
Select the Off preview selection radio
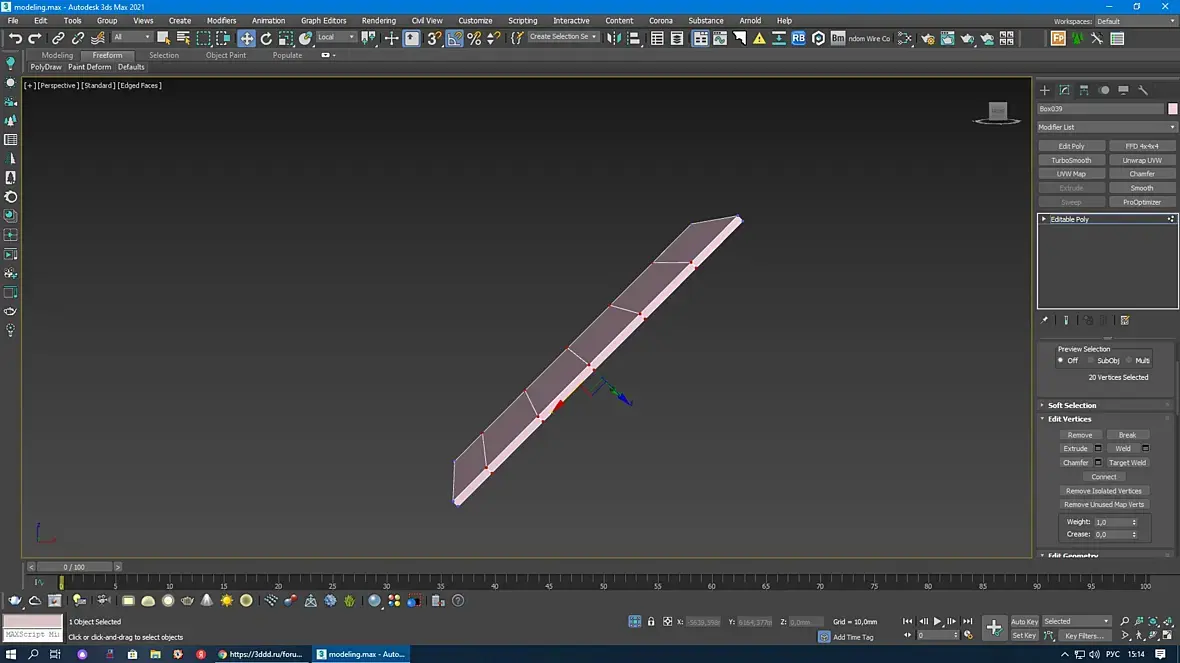(x=1061, y=360)
